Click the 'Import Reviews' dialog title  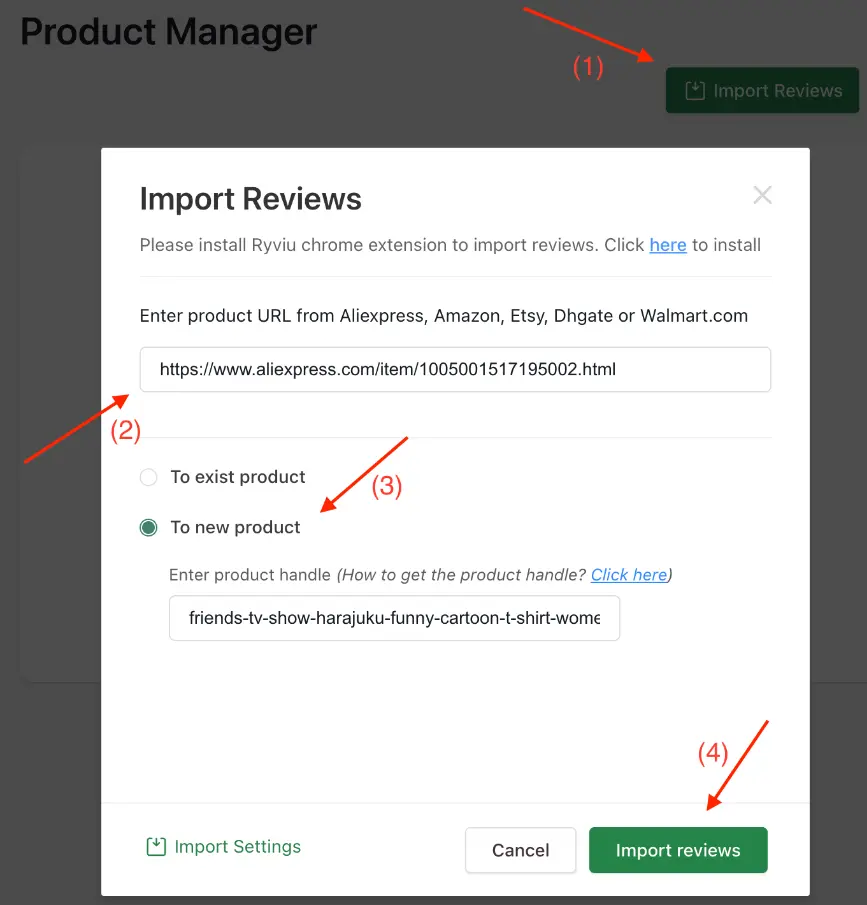(x=251, y=199)
